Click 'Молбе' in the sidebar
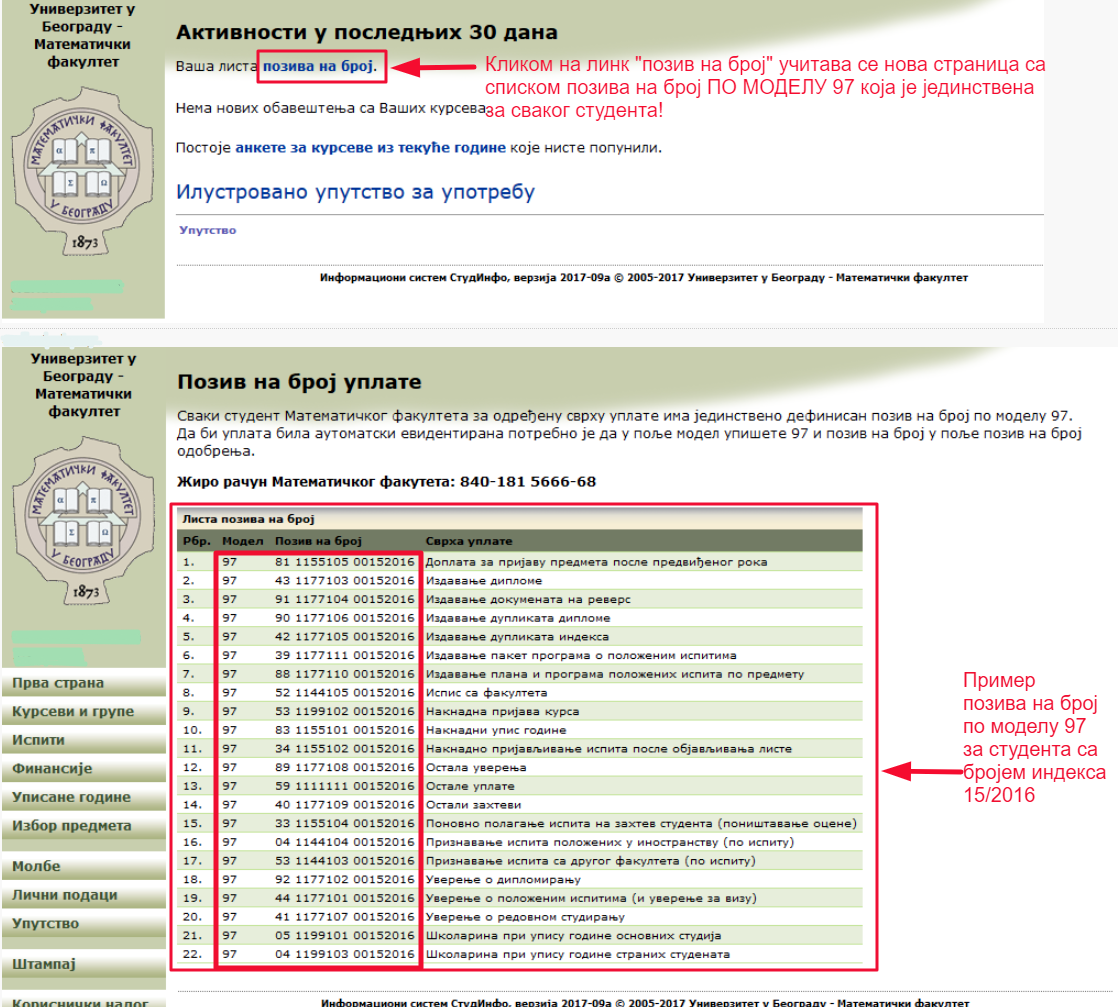1118x1007 pixels. pos(36,866)
